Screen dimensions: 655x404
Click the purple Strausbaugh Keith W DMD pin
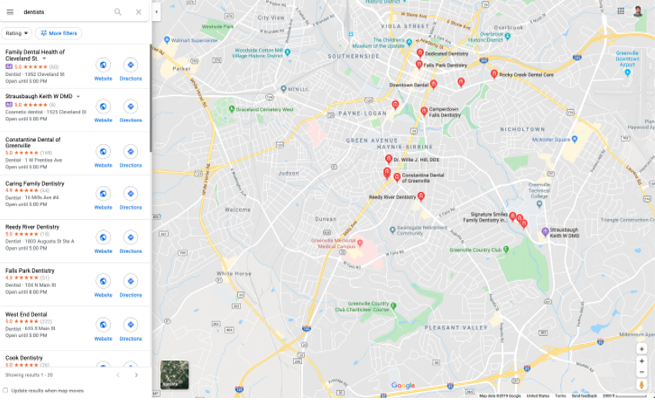point(545,232)
